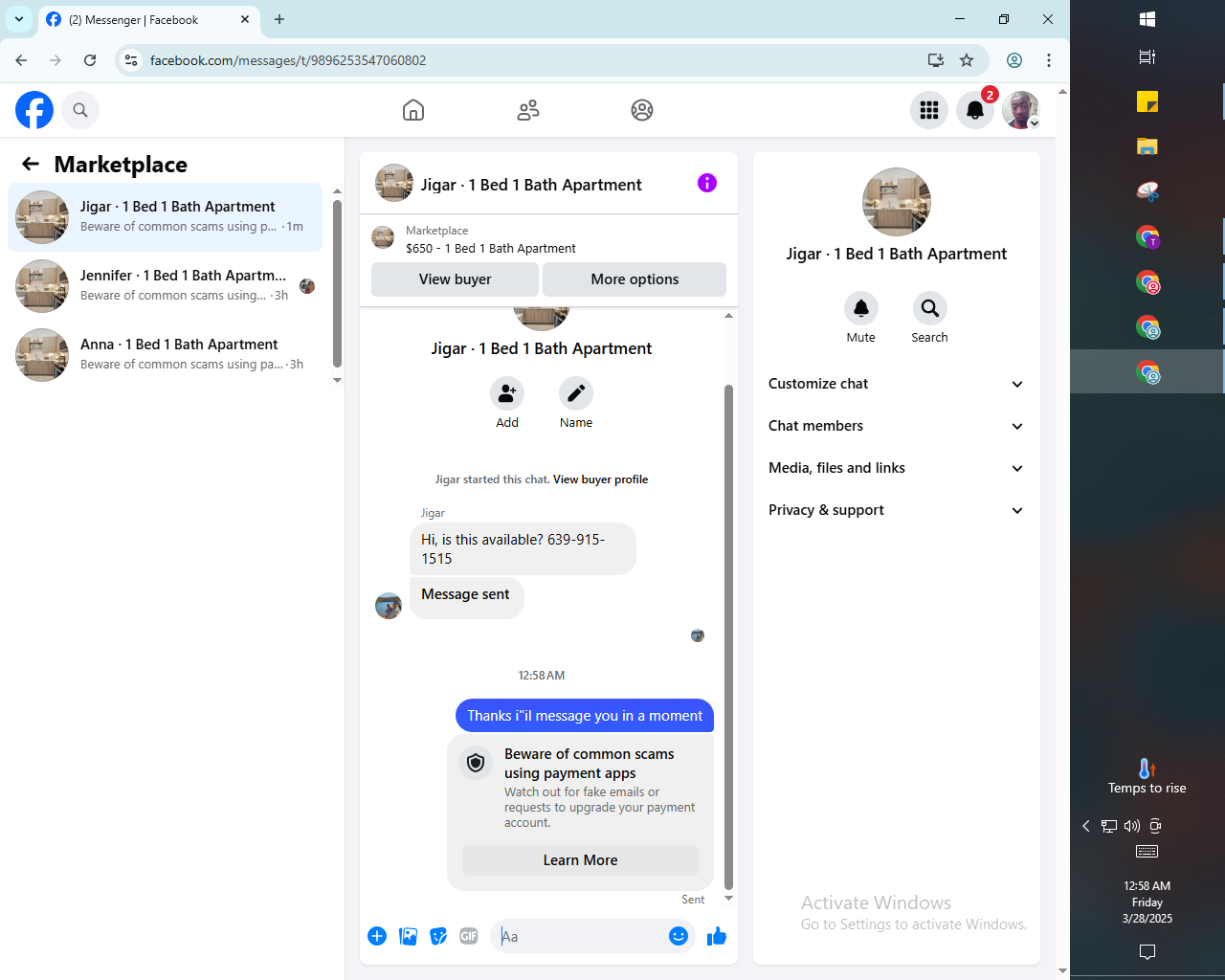Image resolution: width=1225 pixels, height=980 pixels.
Task: Click the Facebook logo icon
Action: click(34, 110)
